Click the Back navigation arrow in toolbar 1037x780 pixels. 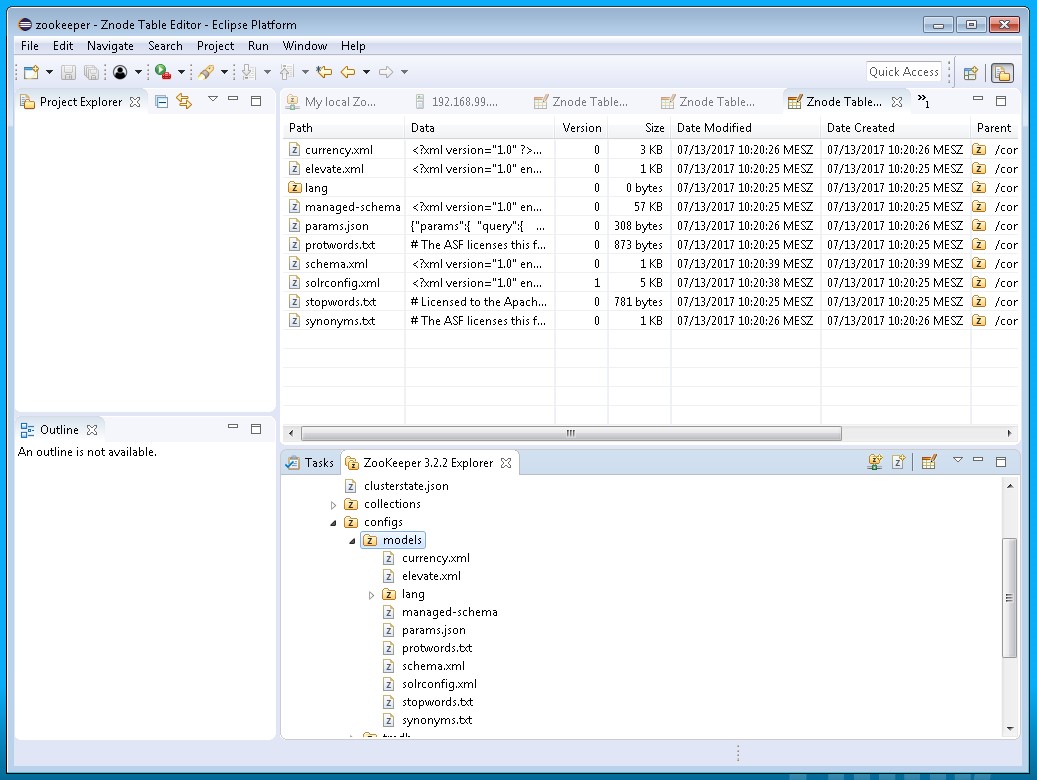348,72
